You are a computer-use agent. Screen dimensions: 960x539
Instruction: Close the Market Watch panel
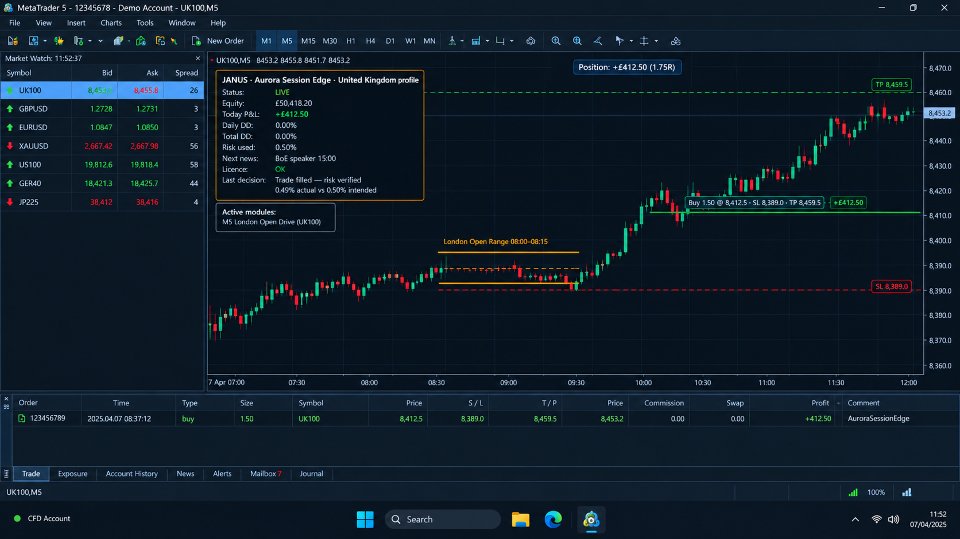[198, 58]
